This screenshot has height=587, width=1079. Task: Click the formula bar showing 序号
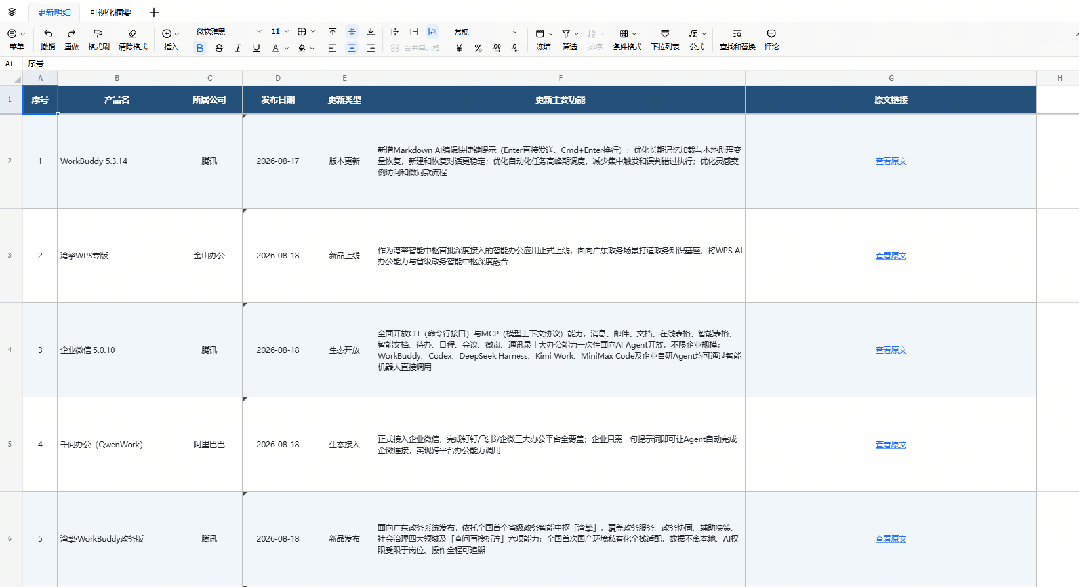(x=551, y=63)
